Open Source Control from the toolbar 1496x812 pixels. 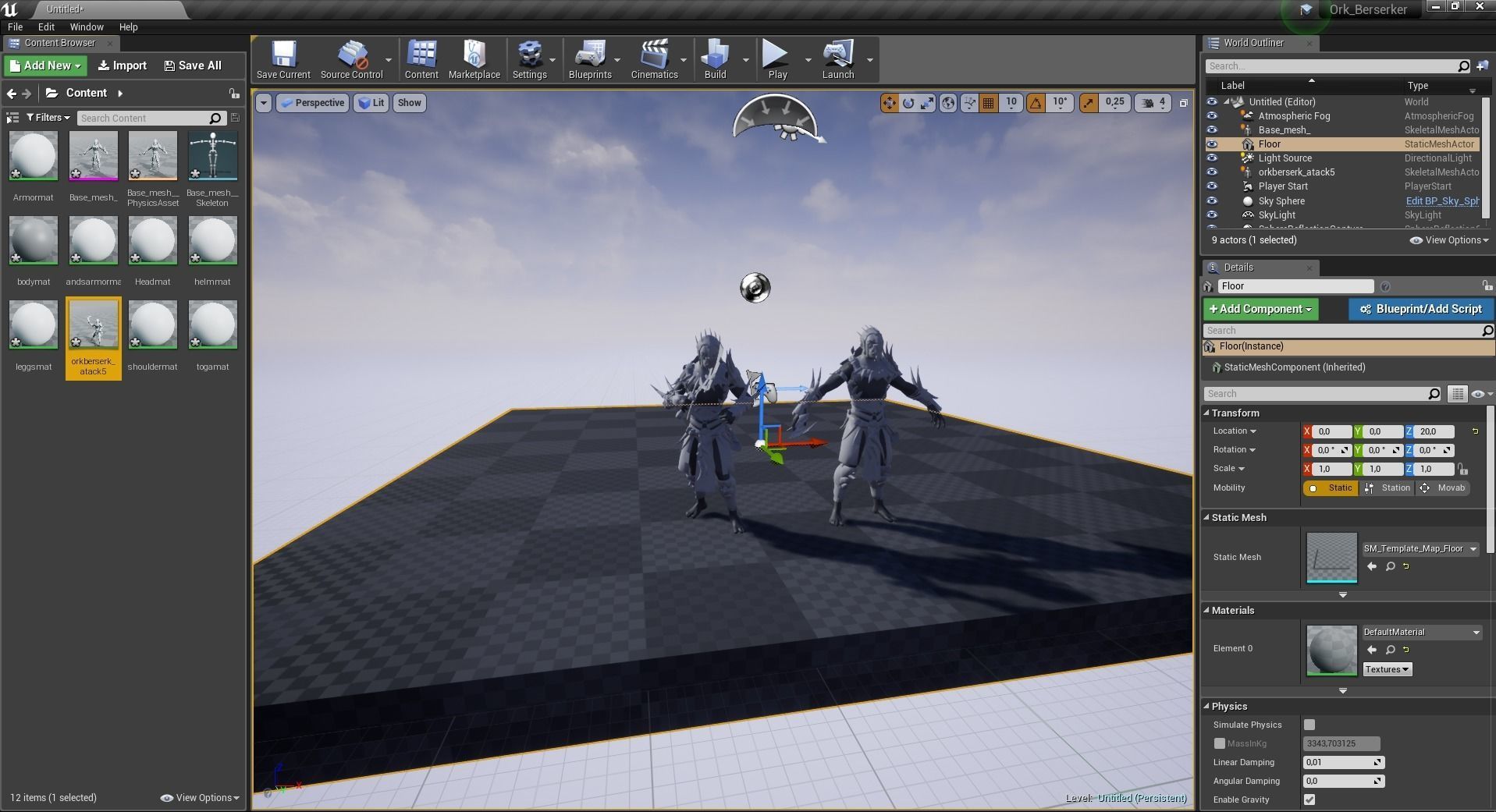351,59
